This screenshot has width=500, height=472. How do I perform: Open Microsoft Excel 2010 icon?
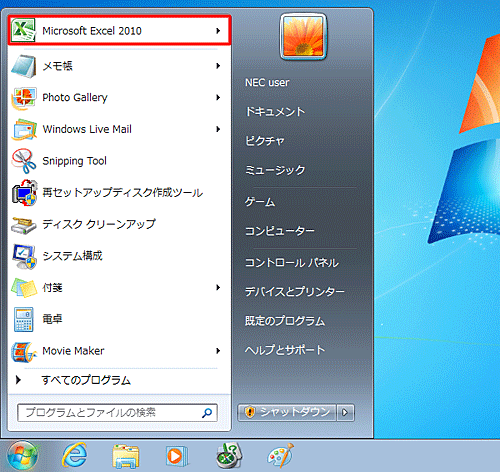pyautogui.click(x=23, y=30)
